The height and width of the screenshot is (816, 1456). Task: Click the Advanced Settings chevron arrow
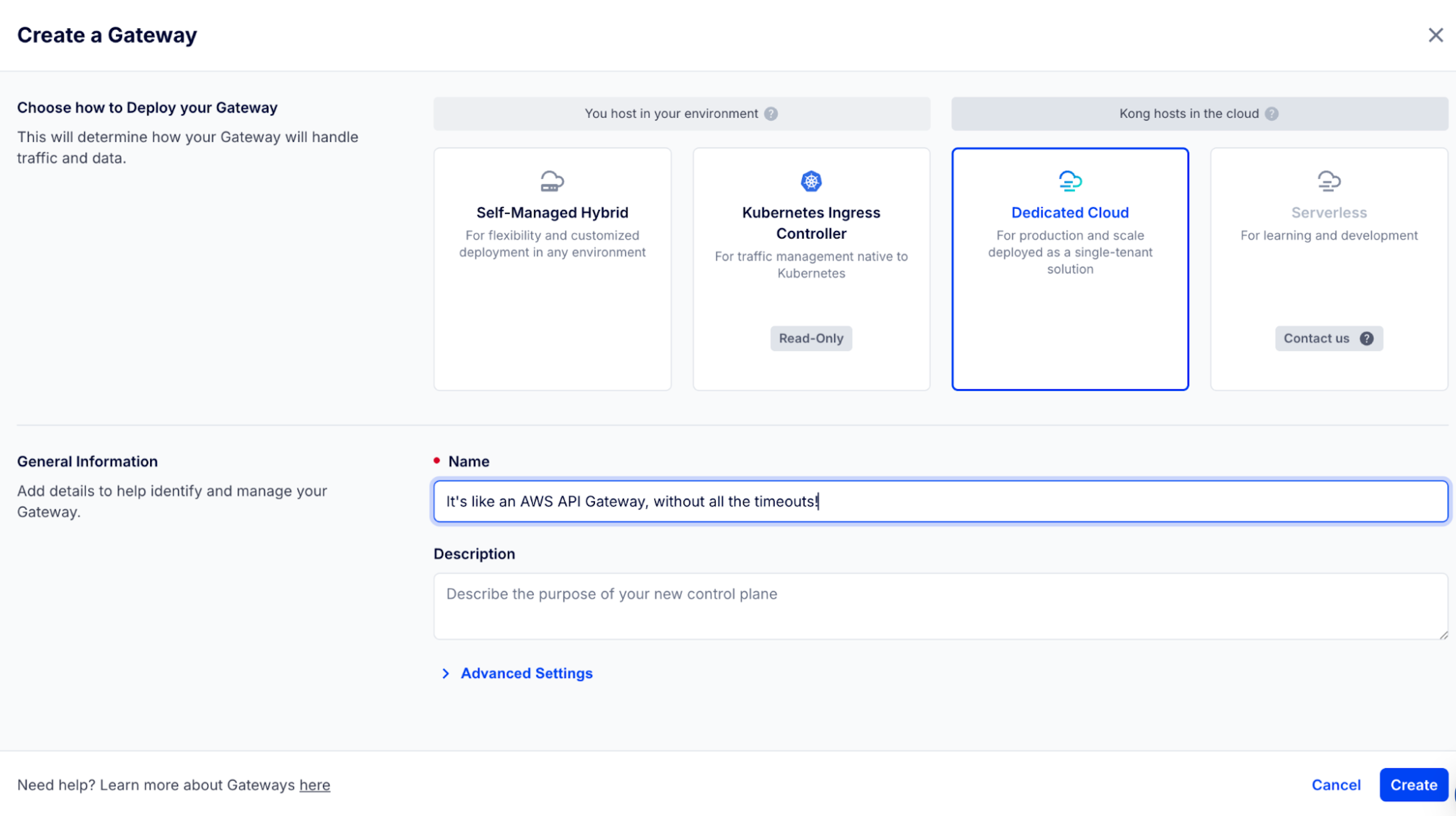(x=446, y=674)
